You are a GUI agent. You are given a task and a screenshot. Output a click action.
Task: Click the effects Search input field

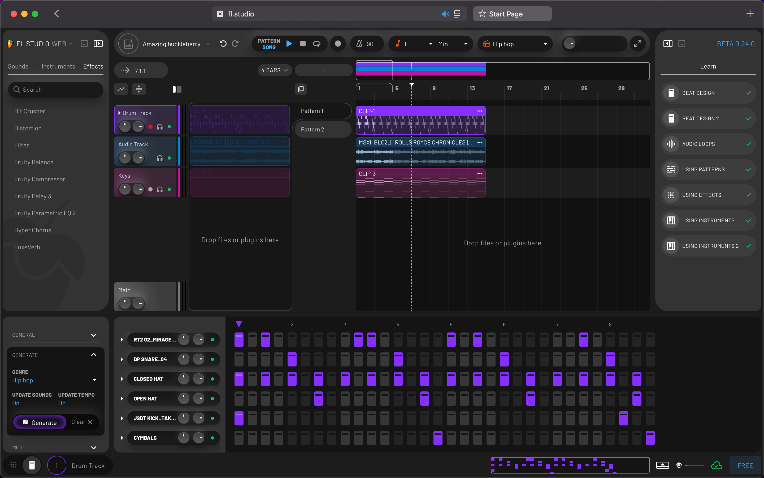[56, 90]
